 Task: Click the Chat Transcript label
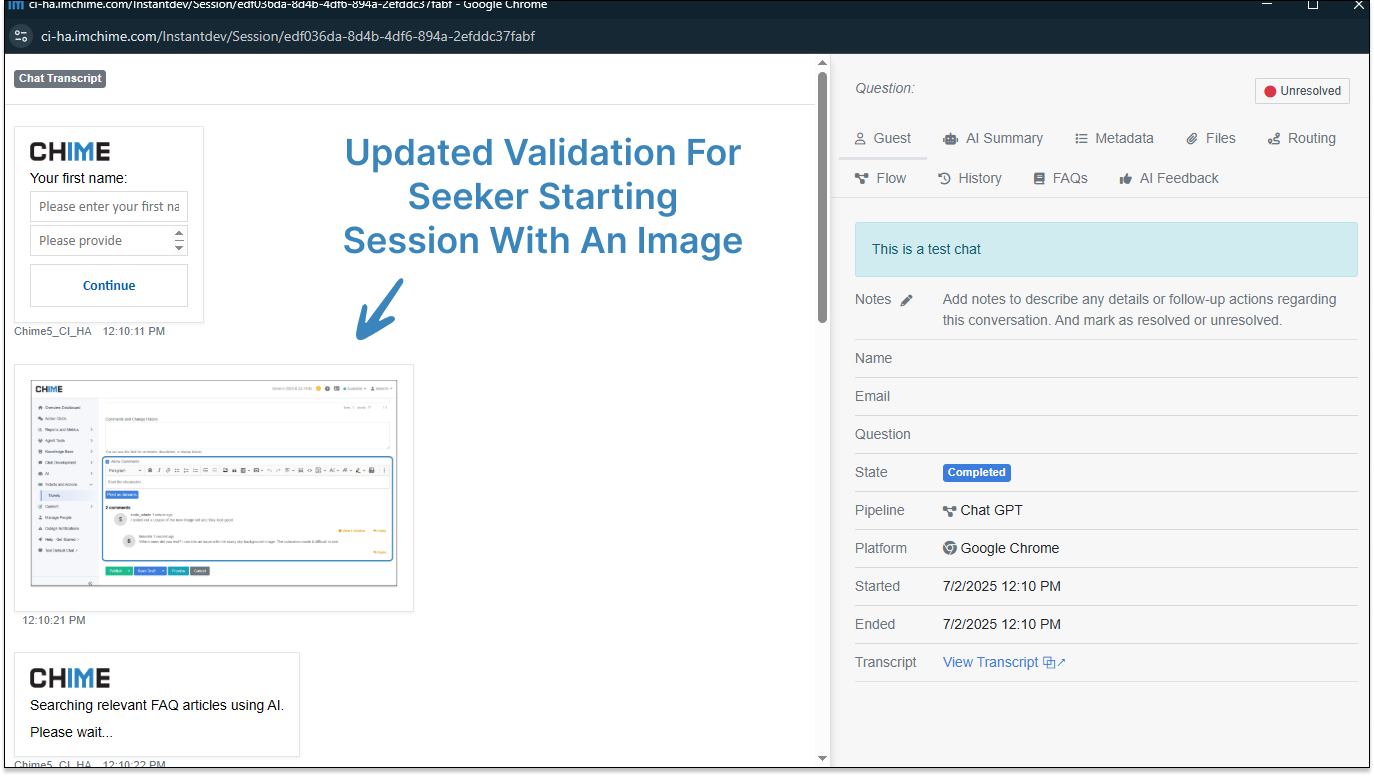click(60, 78)
